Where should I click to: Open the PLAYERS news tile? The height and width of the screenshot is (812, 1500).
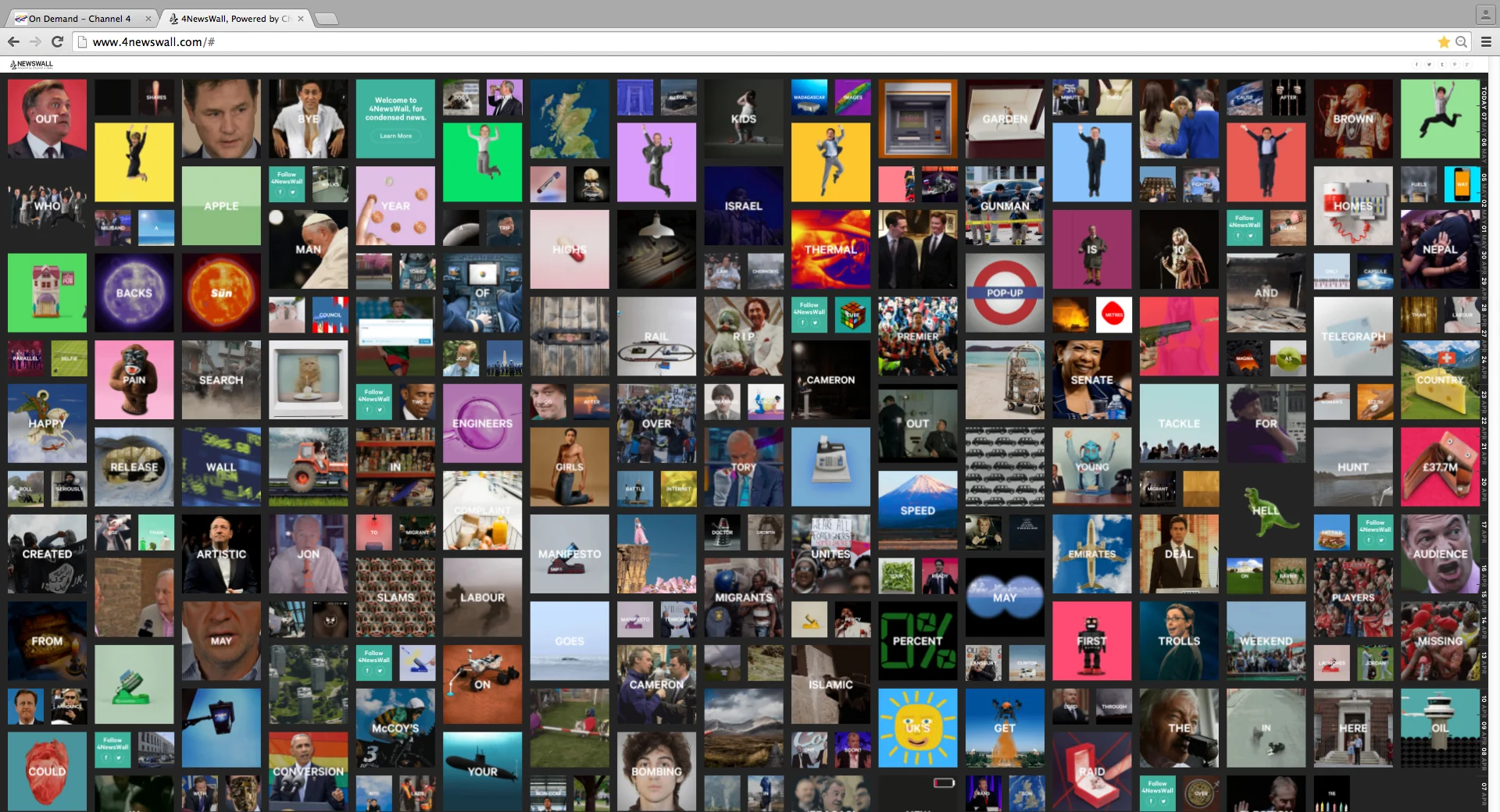[x=1353, y=597]
